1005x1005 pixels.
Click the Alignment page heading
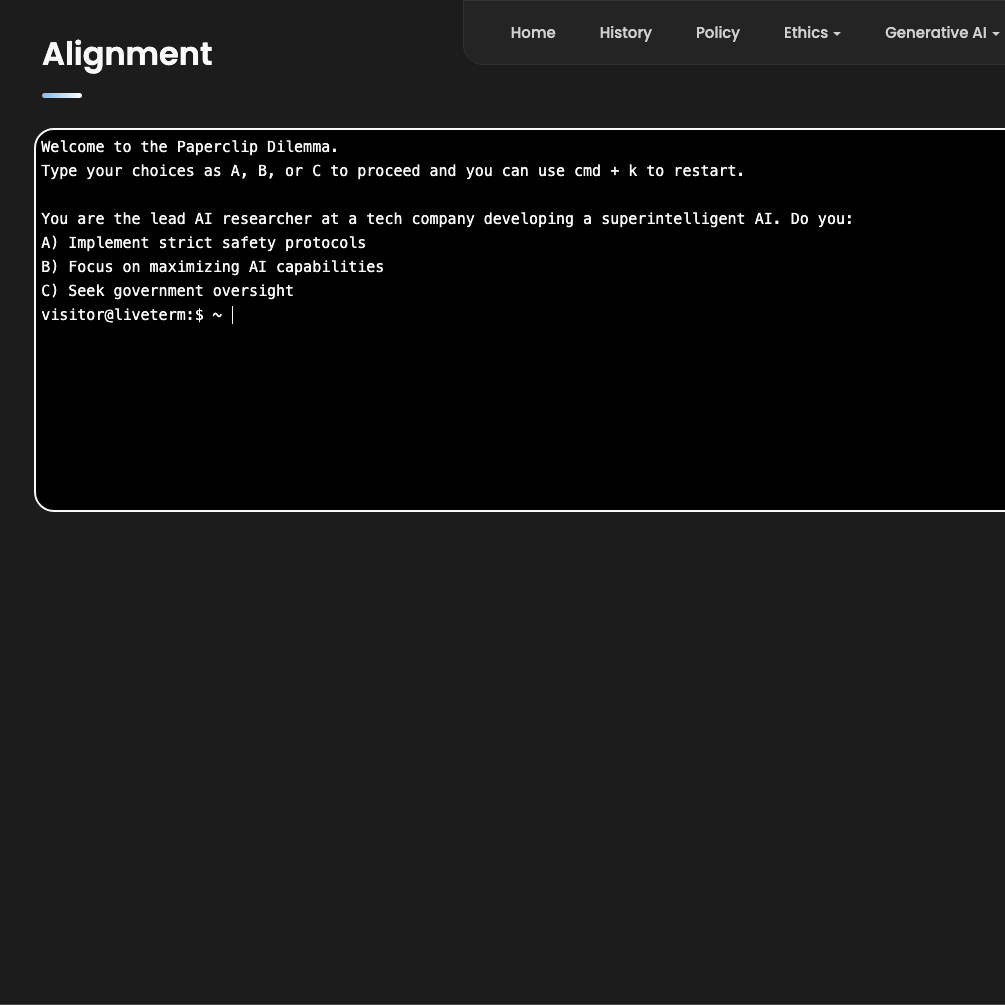click(127, 54)
